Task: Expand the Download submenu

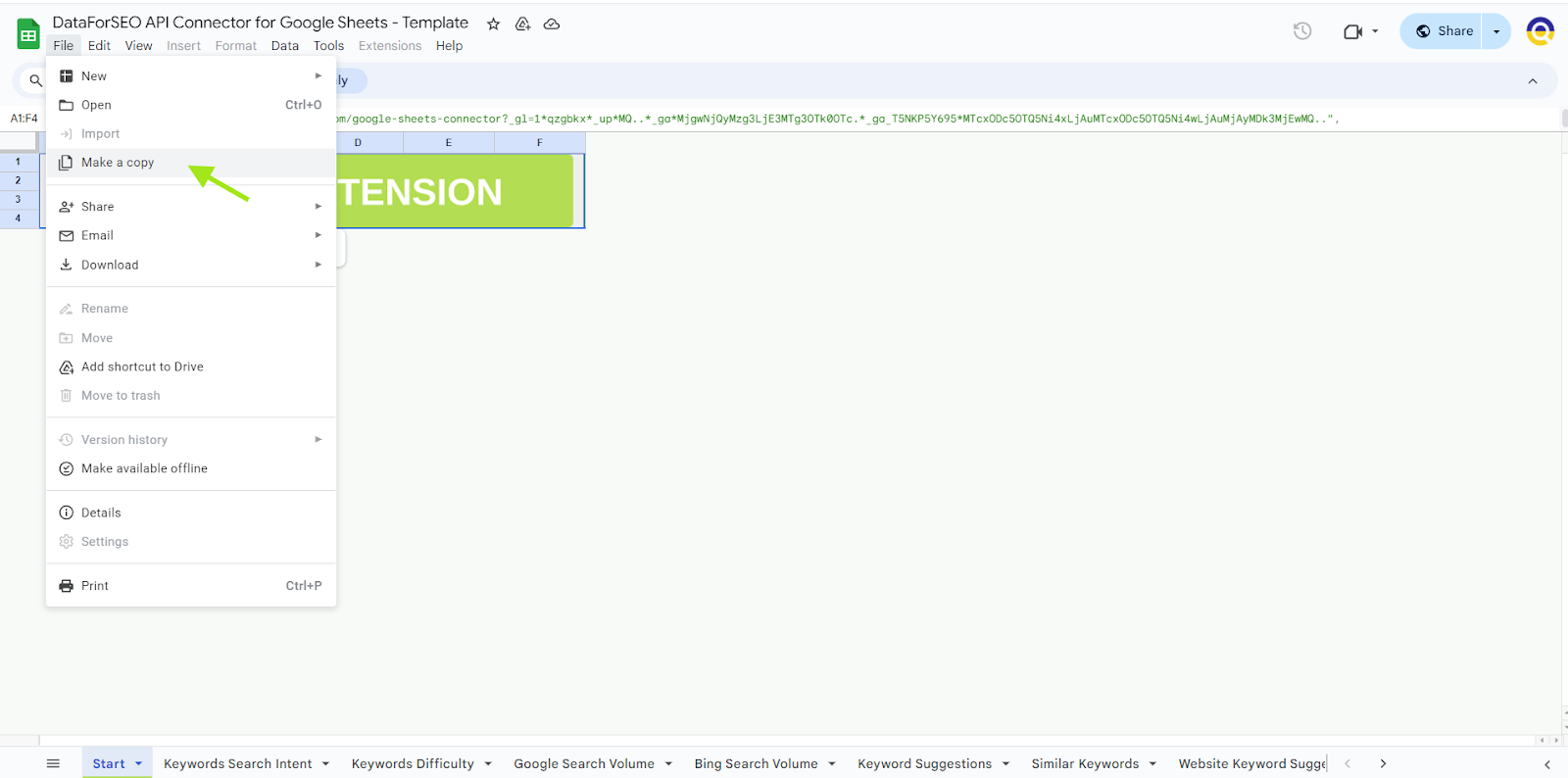Action: coord(191,265)
